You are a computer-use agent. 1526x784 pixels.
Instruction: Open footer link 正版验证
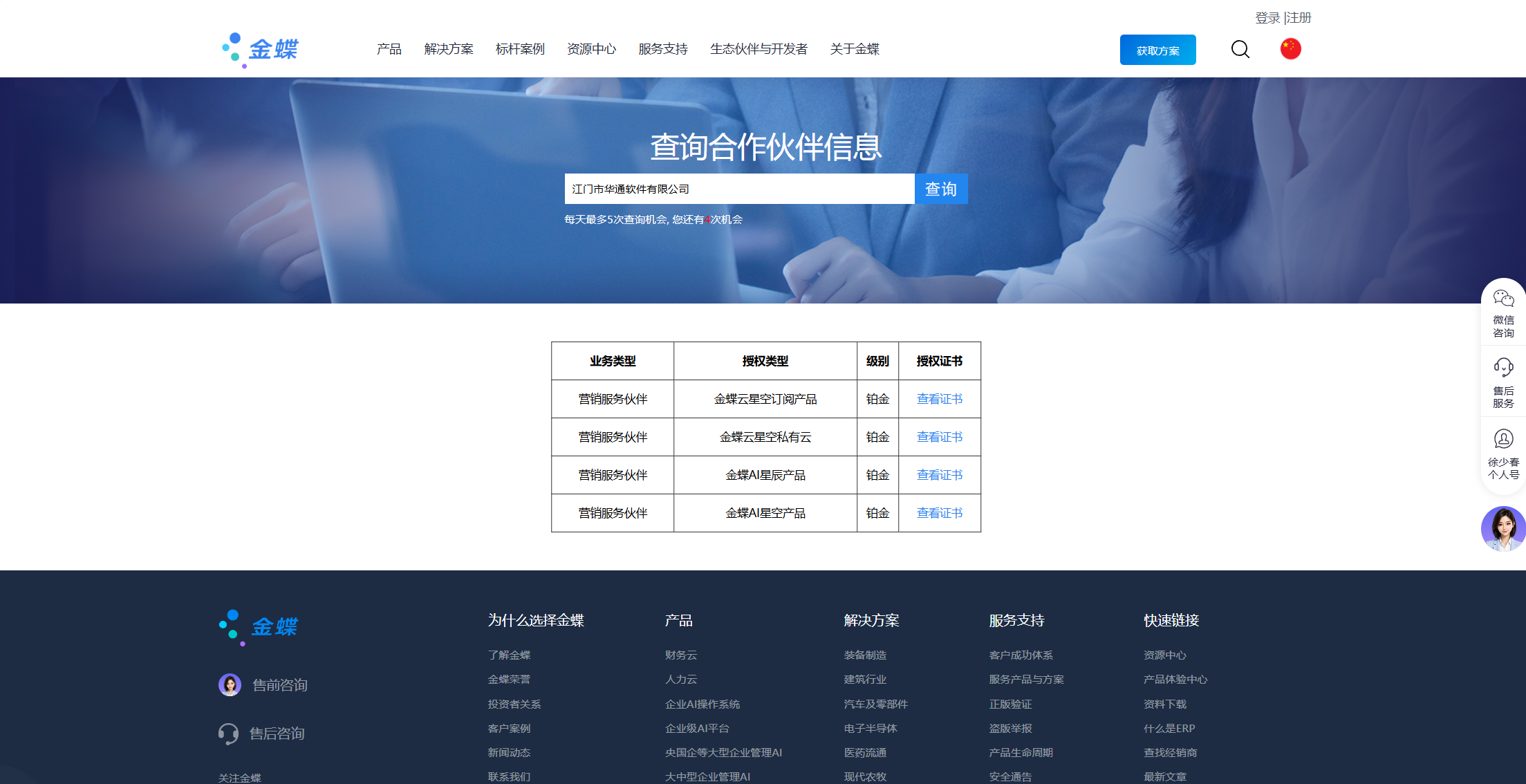[x=1010, y=704]
